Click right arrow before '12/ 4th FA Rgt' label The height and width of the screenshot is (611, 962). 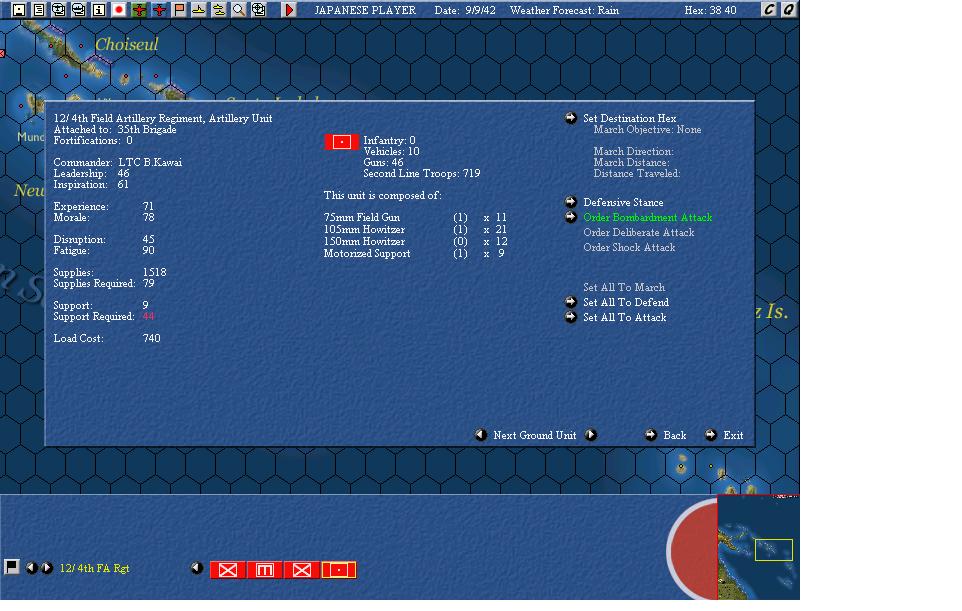pyautogui.click(x=47, y=568)
